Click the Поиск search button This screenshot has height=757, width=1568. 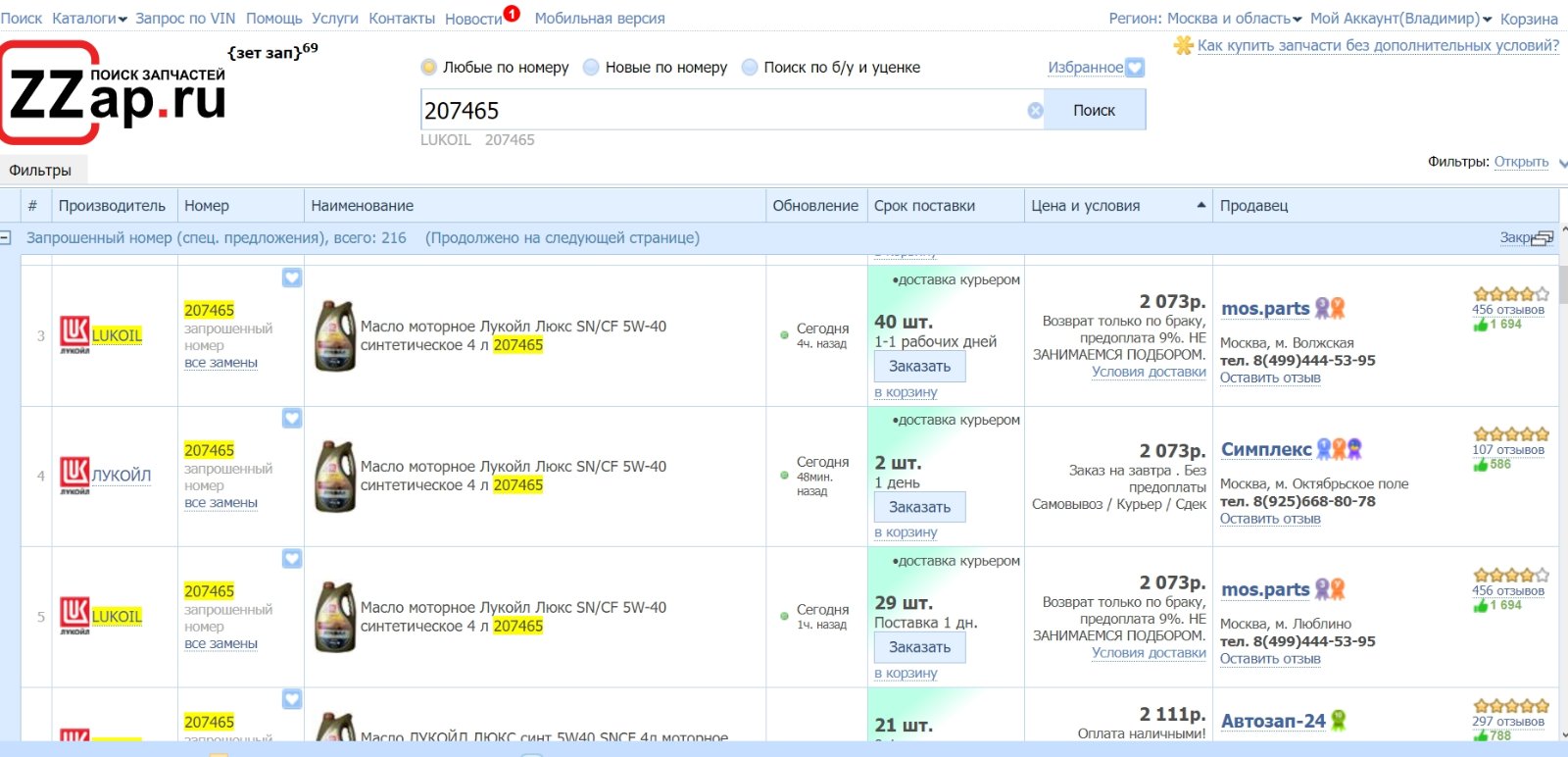[1095, 110]
